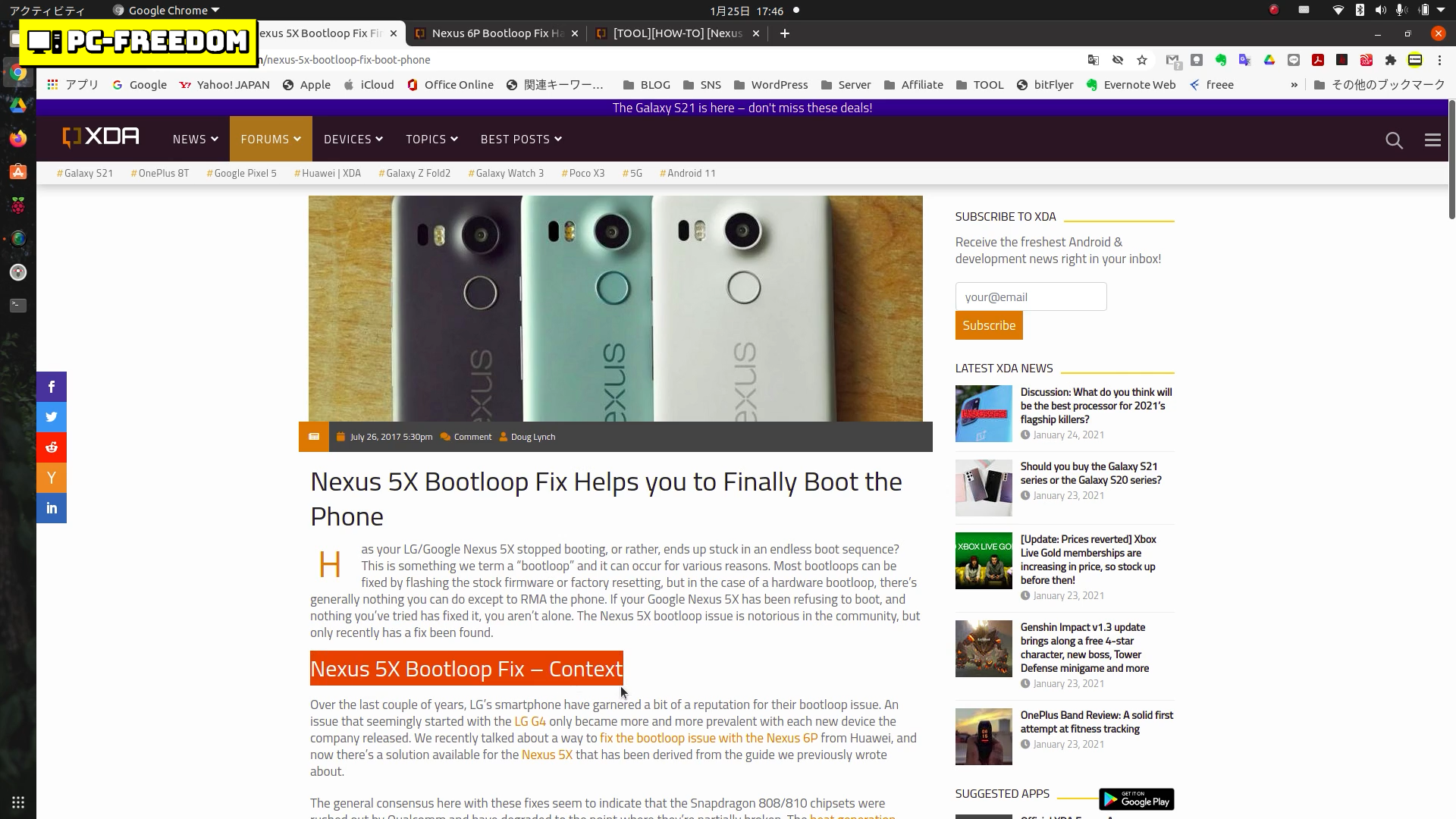Share article via Facebook sidebar icon
Image resolution: width=1456 pixels, height=819 pixels.
coord(52,387)
